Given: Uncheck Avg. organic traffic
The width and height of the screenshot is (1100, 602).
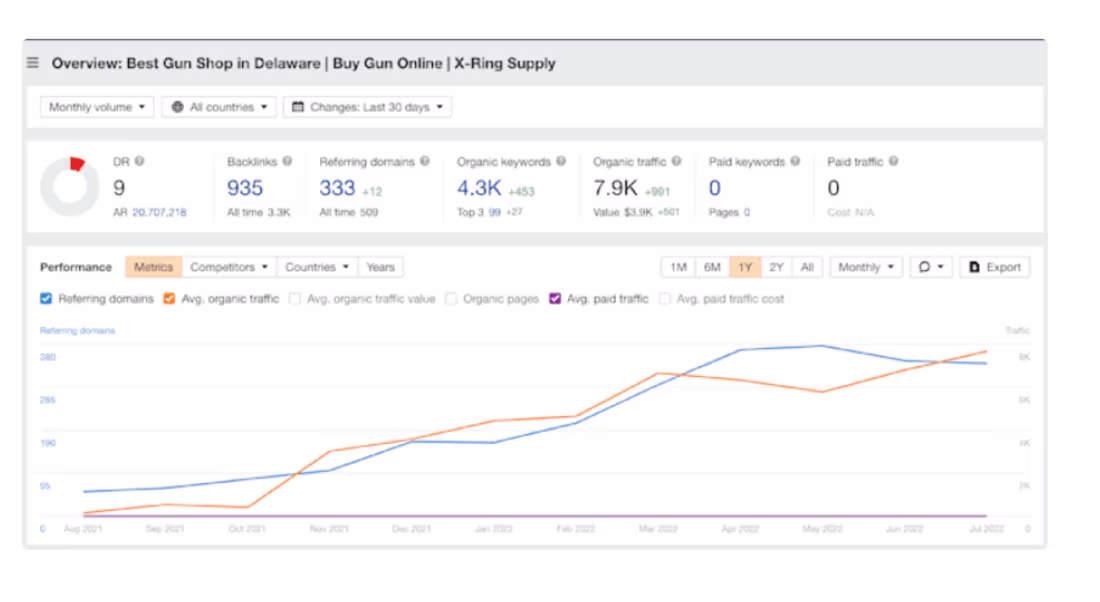Looking at the screenshot, I should tap(168, 298).
